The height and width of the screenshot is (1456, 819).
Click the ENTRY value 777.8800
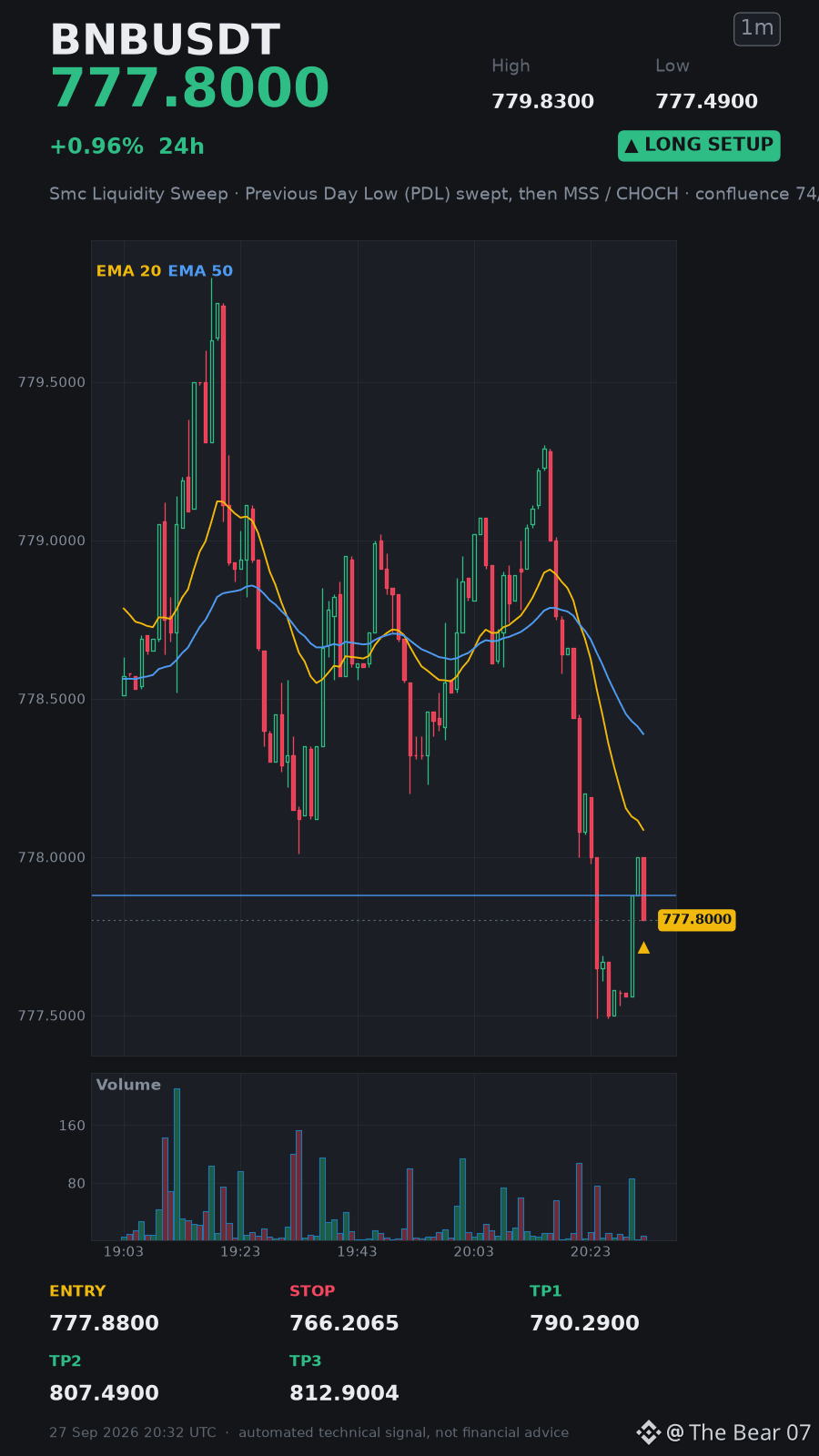tap(104, 1323)
